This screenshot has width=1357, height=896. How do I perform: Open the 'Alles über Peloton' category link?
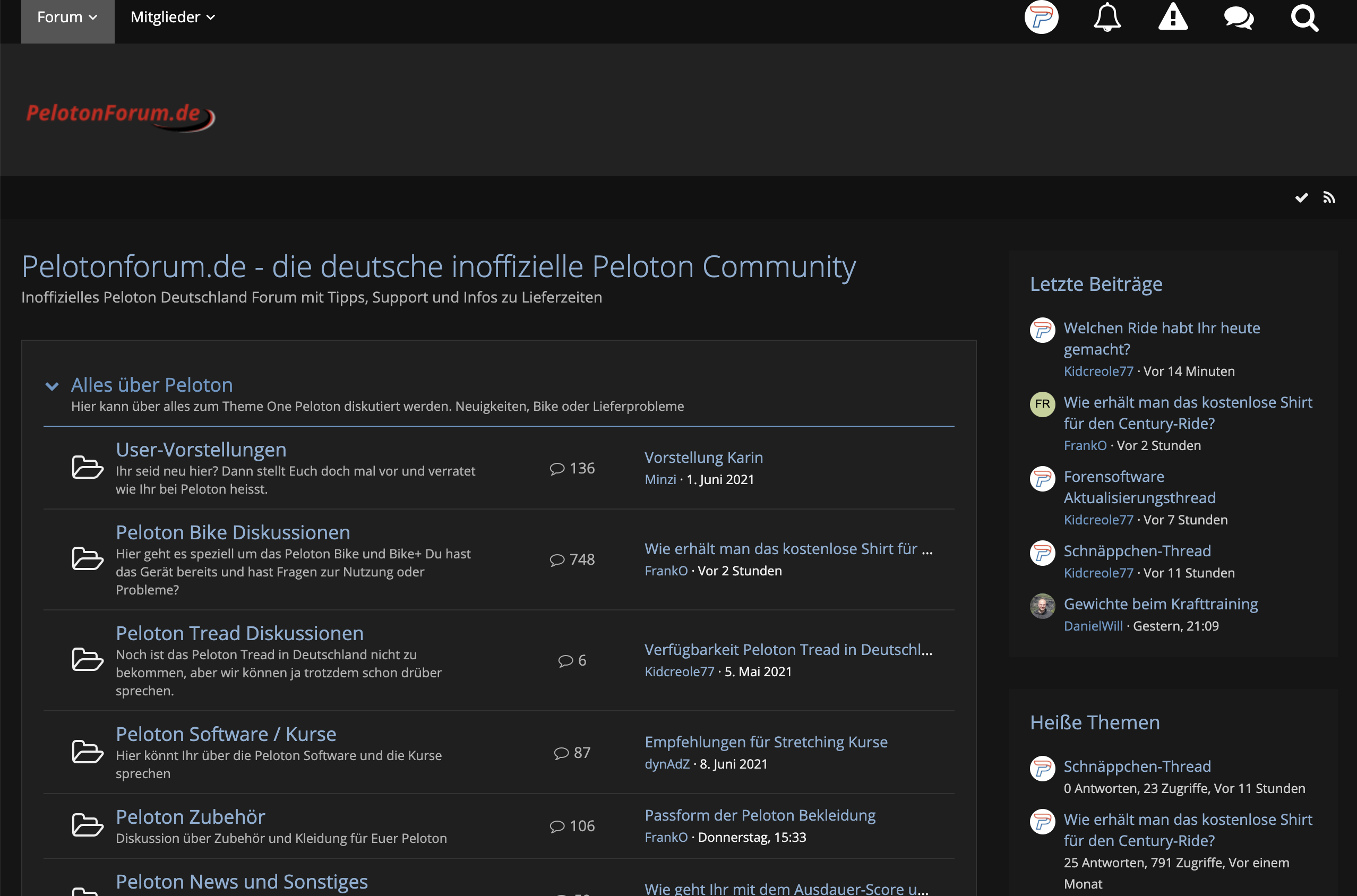pos(152,385)
